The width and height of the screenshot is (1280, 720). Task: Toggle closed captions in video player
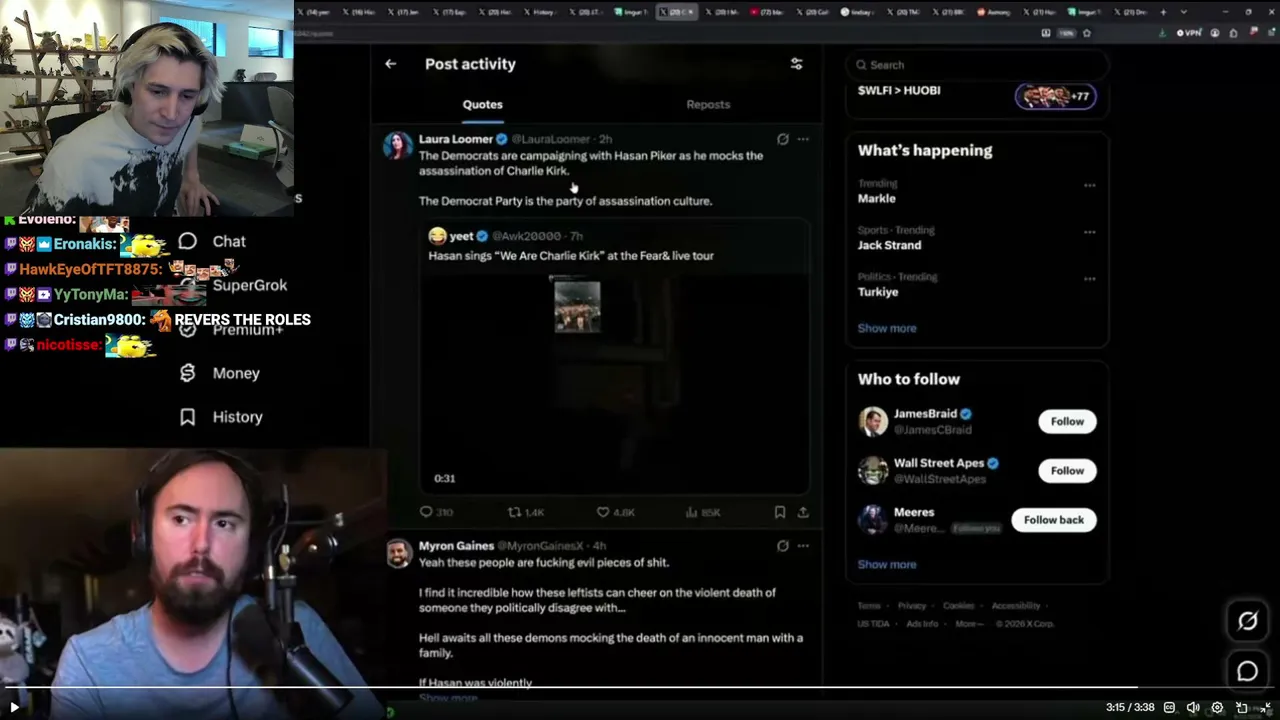pyautogui.click(x=1169, y=707)
